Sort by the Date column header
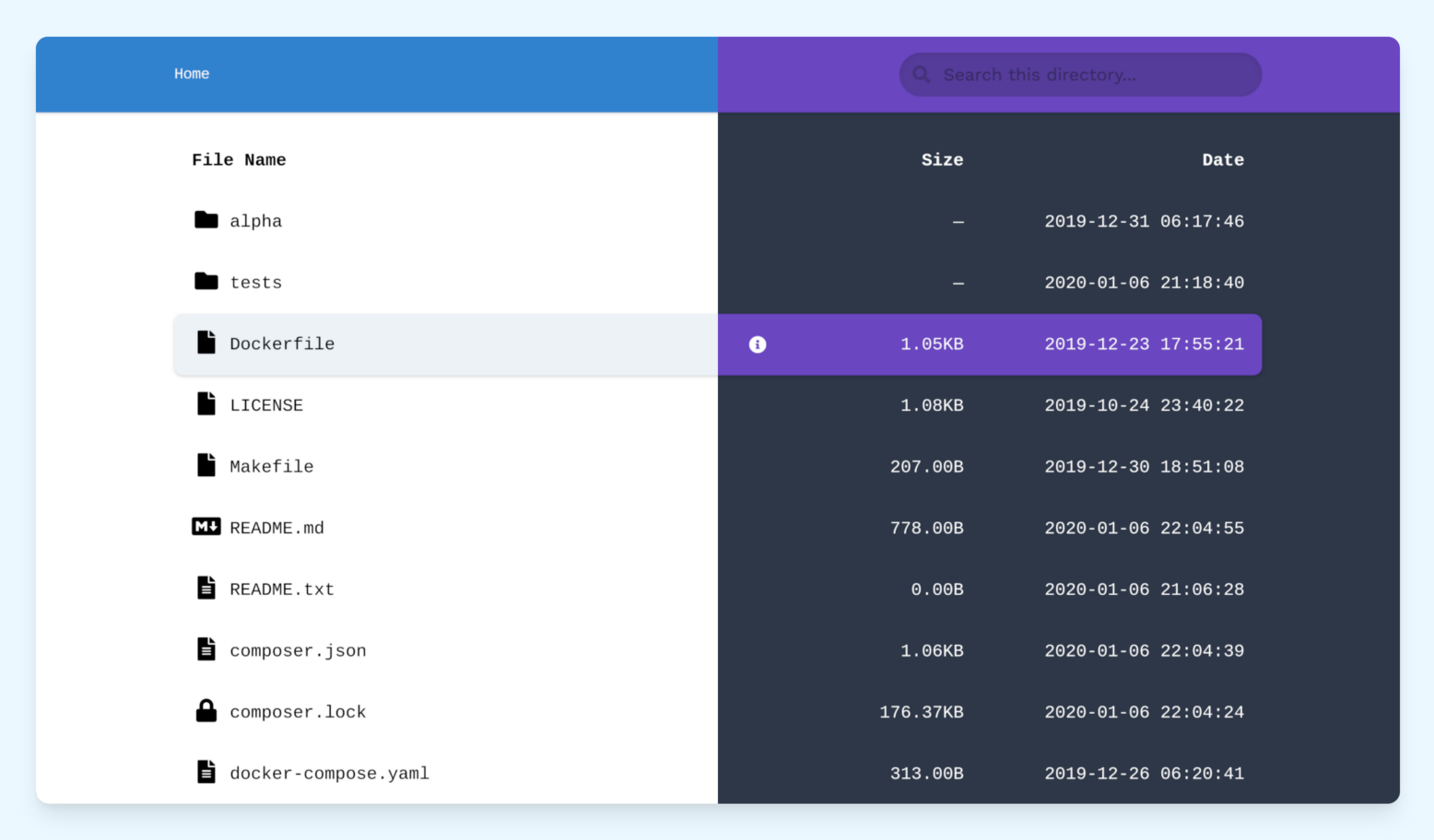 (x=1223, y=159)
